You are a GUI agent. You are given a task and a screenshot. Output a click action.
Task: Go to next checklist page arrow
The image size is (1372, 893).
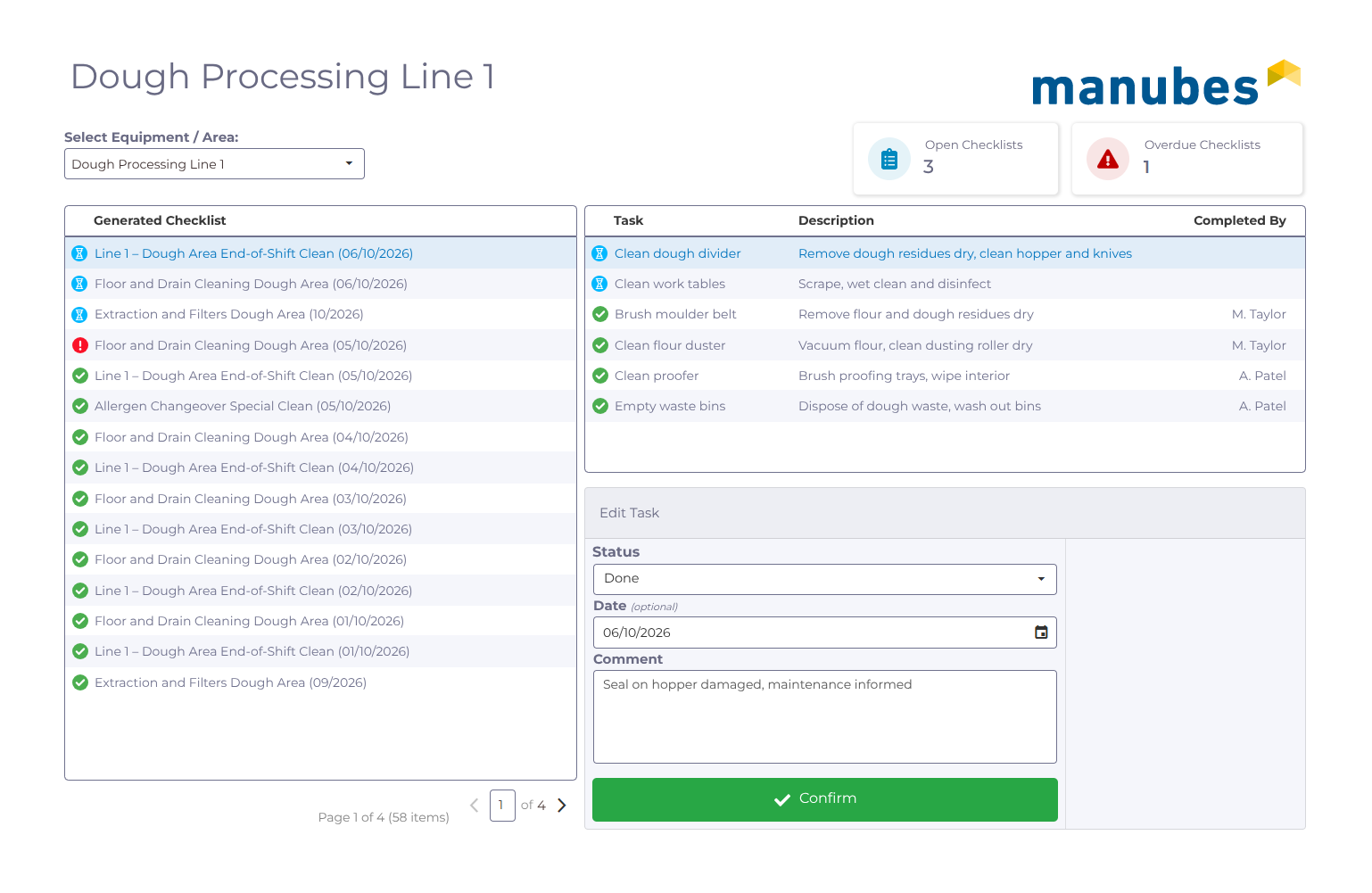(562, 806)
